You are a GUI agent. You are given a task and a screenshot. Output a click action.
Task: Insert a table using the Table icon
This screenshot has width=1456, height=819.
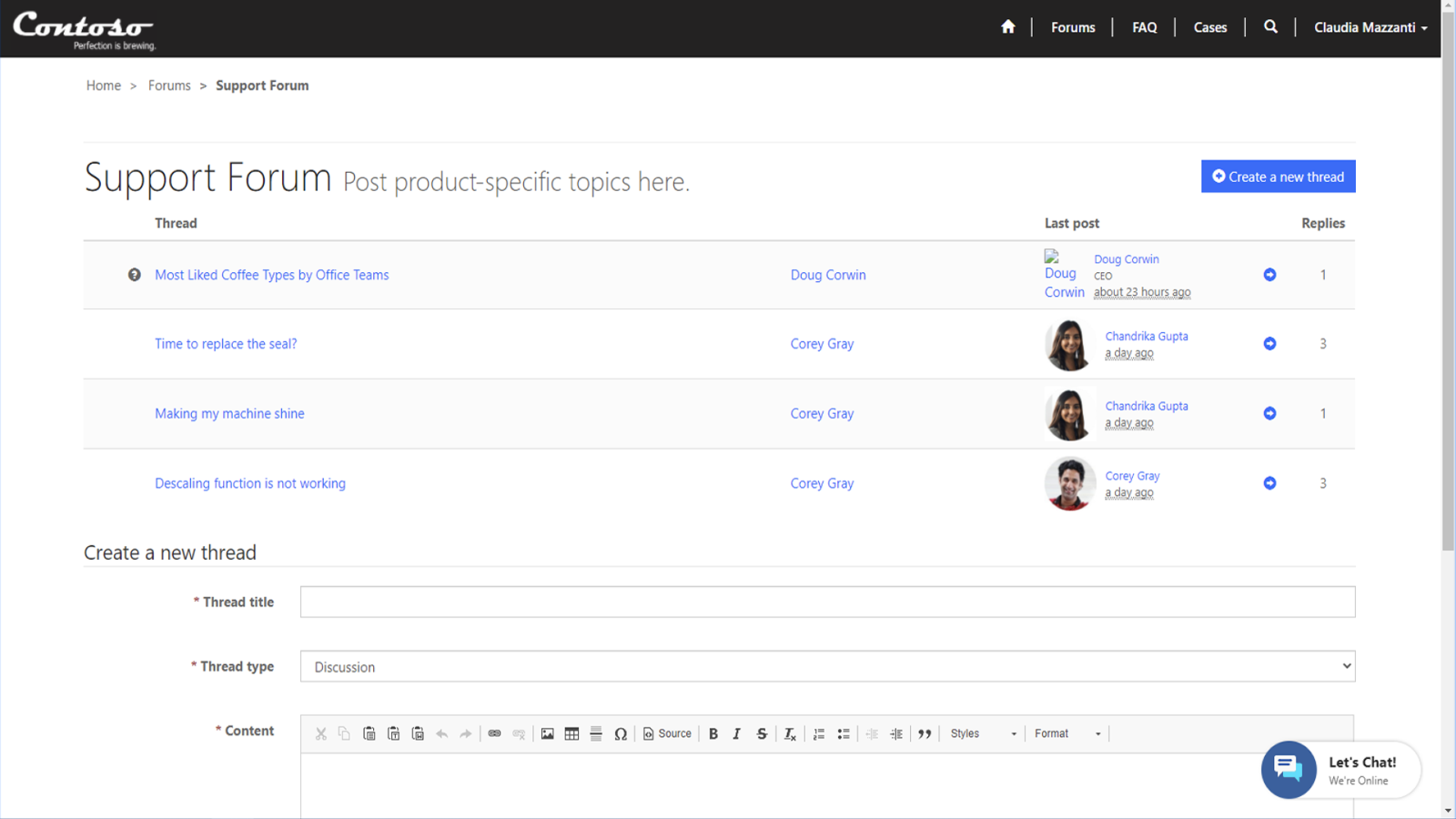[x=571, y=733]
